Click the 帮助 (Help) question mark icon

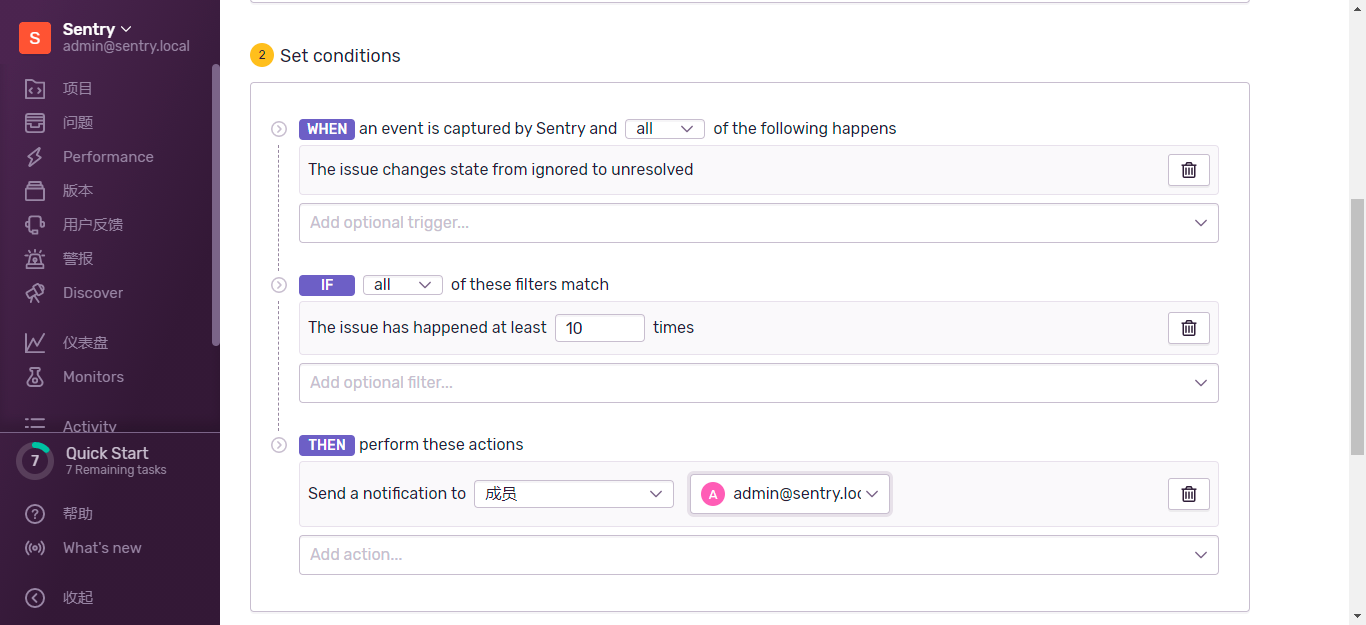click(x=35, y=514)
